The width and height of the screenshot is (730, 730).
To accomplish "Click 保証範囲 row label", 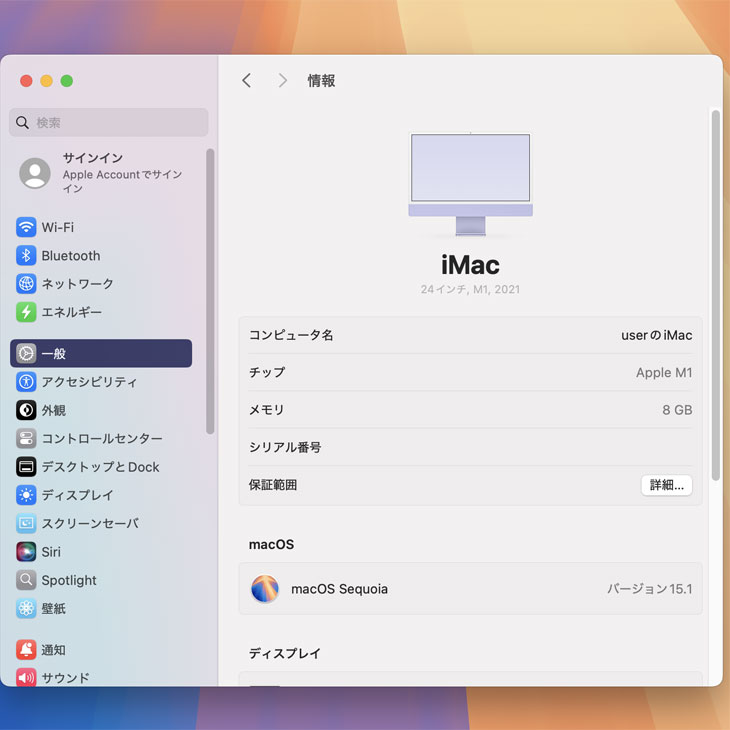I will coord(273,485).
